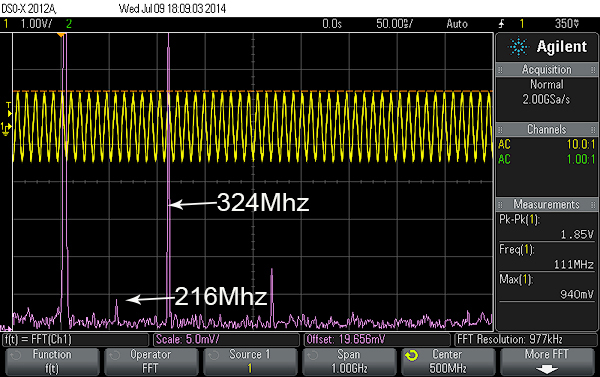This screenshot has height=377, width=600.
Task: Click the Normal acquisition mode text
Action: 546,84
